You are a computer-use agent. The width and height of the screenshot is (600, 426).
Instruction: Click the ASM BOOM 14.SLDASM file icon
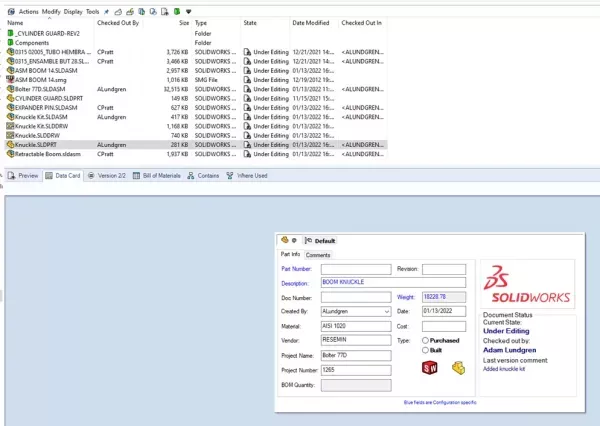(x=11, y=70)
